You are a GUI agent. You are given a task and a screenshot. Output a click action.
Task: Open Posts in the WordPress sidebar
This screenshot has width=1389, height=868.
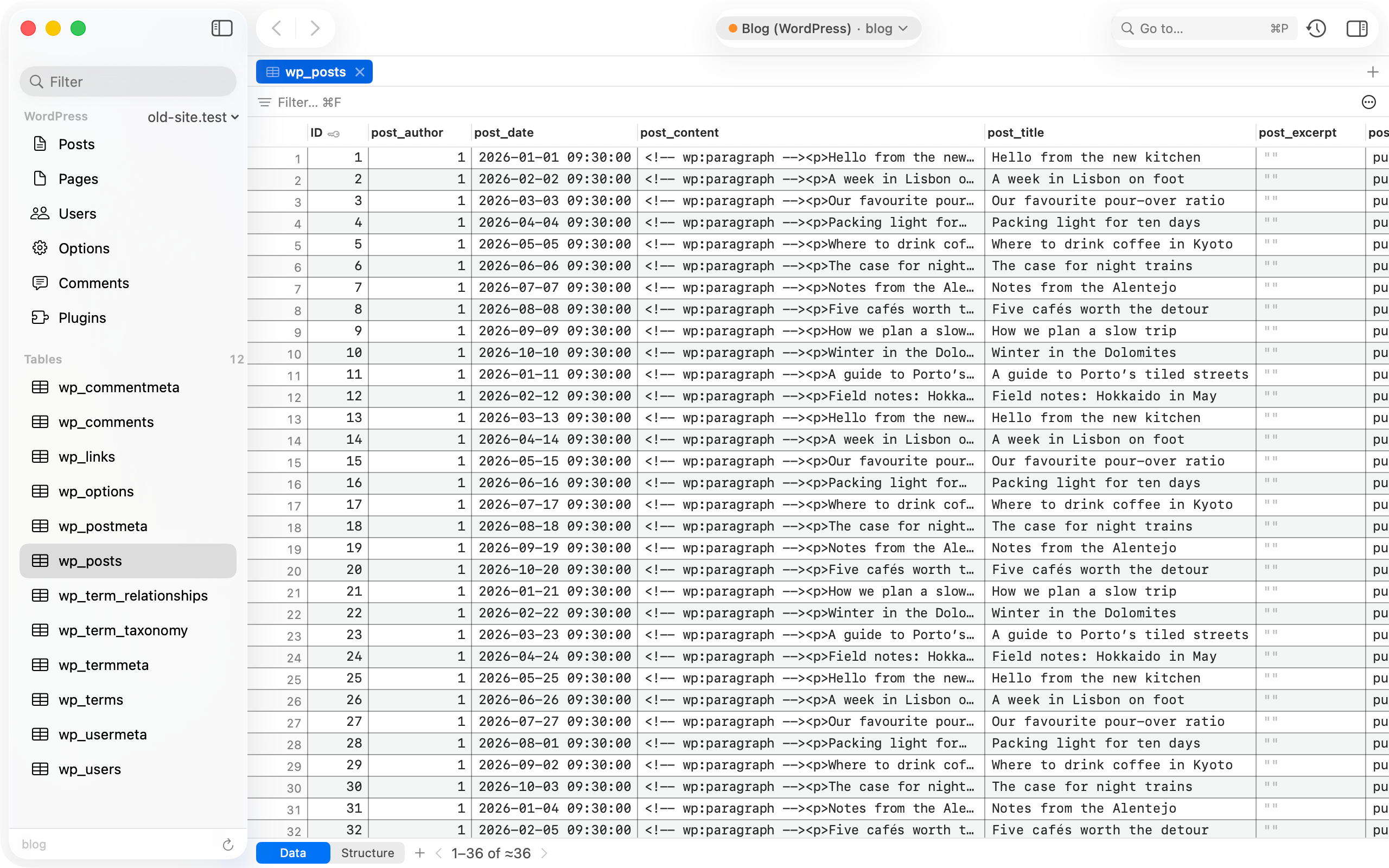pos(128,144)
